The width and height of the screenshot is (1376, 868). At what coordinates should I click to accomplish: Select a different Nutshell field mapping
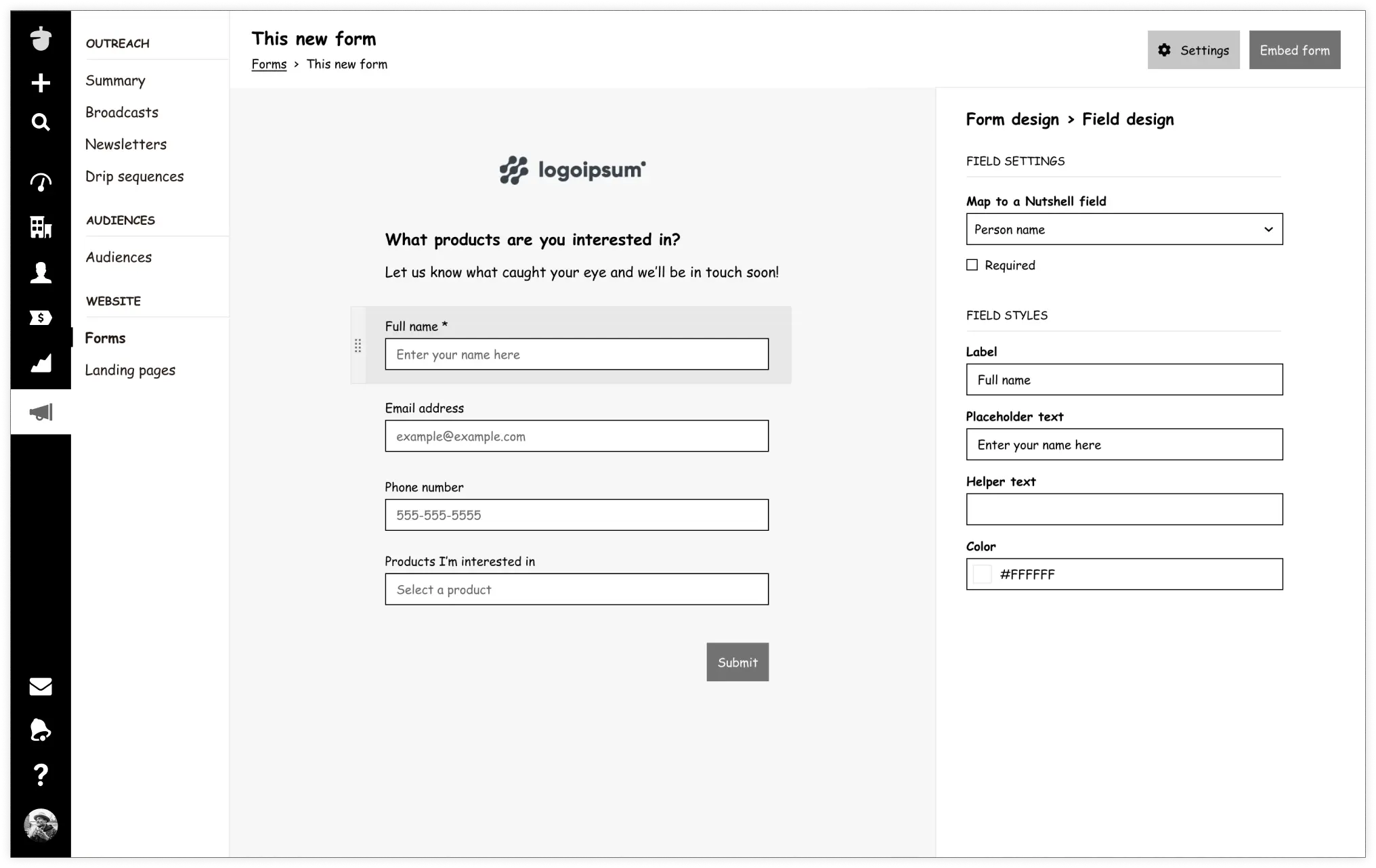click(x=1124, y=229)
